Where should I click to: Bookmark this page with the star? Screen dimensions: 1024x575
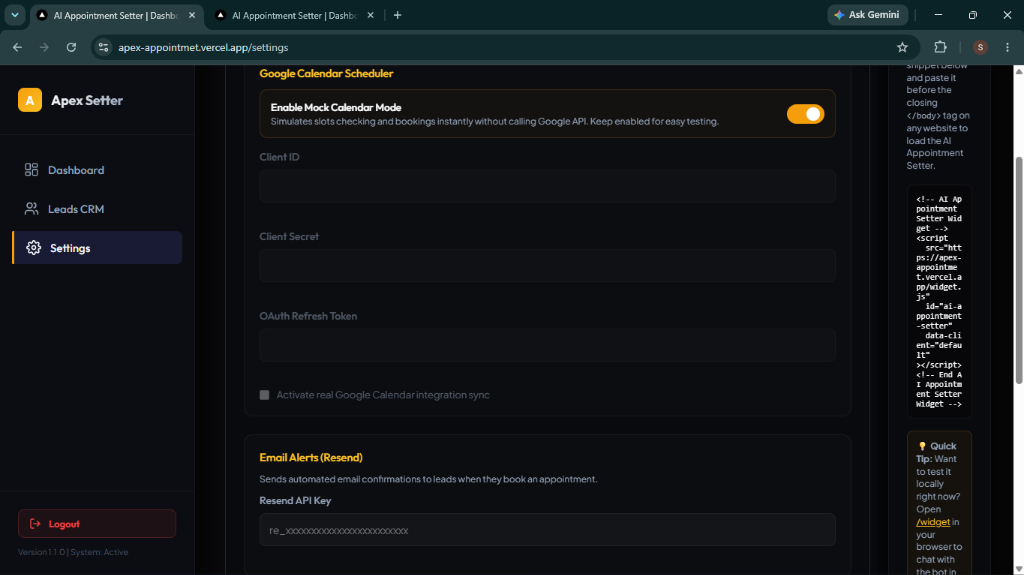tap(902, 47)
